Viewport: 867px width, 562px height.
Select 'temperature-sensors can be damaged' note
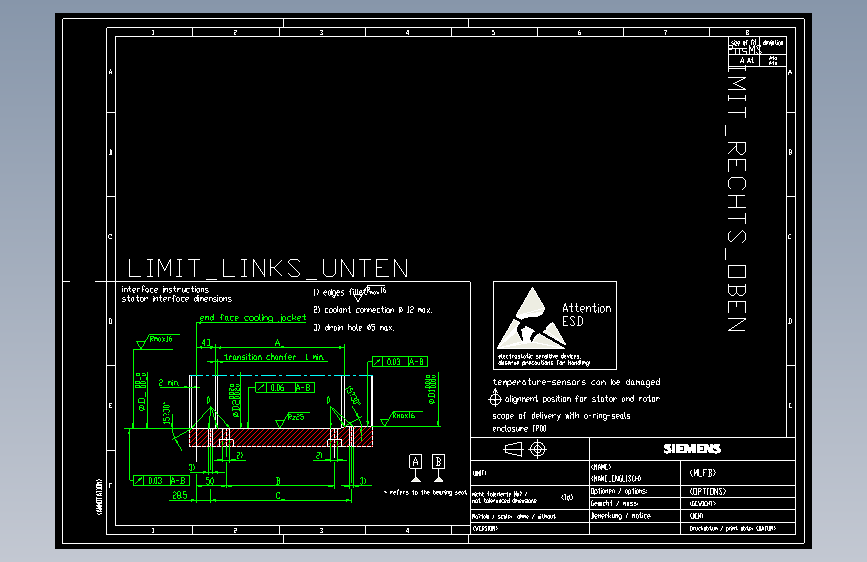[x=576, y=382]
